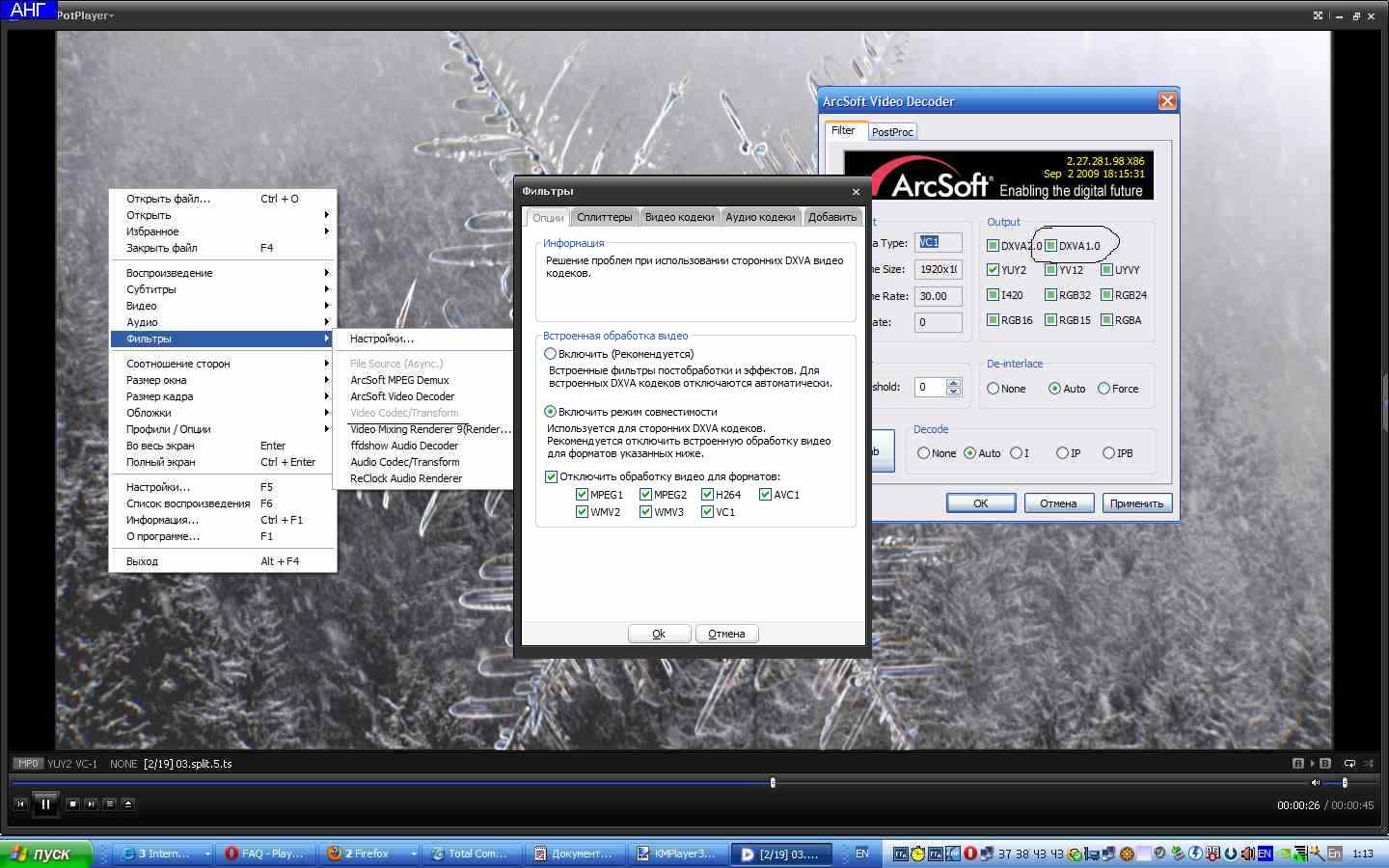The height and width of the screenshot is (868, 1389).
Task: Uncheck the WMV3 format checkbox
Action: coord(645,512)
